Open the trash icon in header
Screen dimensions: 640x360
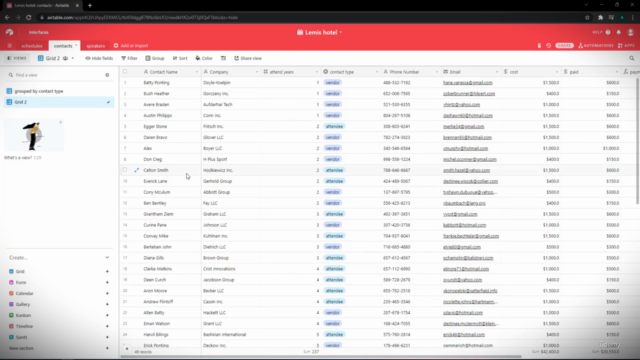[x=539, y=46]
